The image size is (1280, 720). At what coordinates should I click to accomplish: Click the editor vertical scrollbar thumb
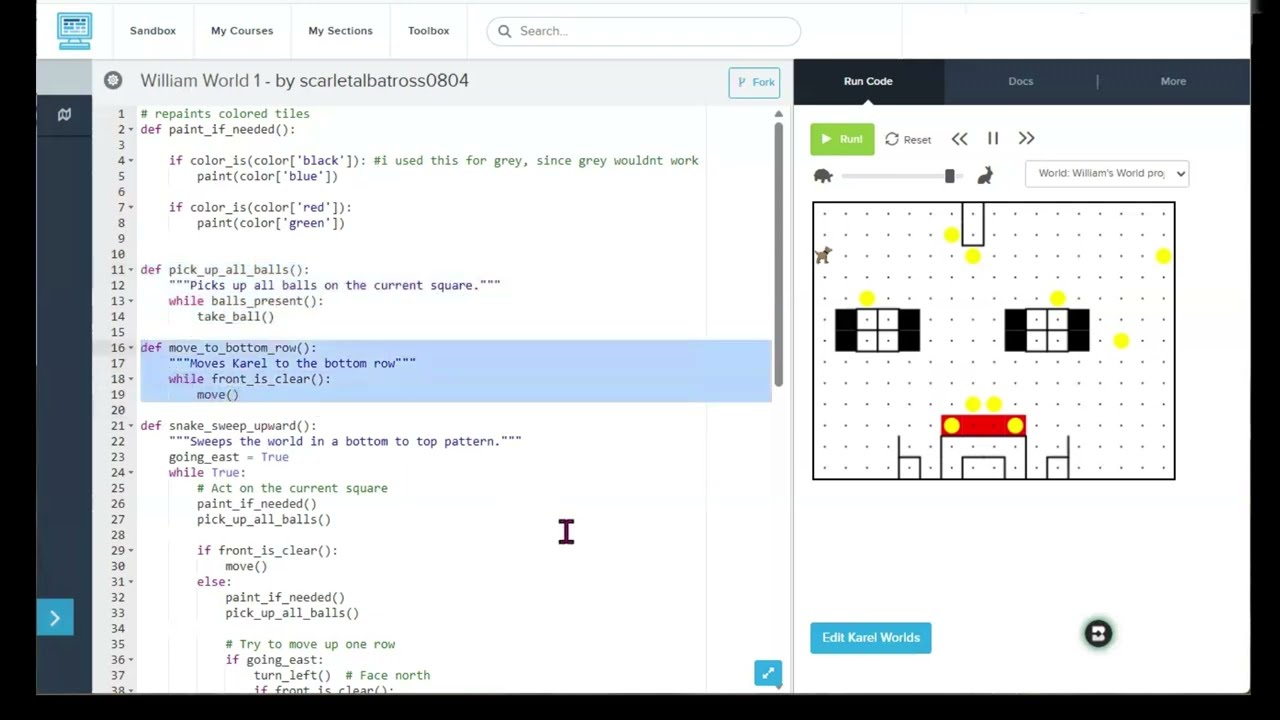coord(778,256)
